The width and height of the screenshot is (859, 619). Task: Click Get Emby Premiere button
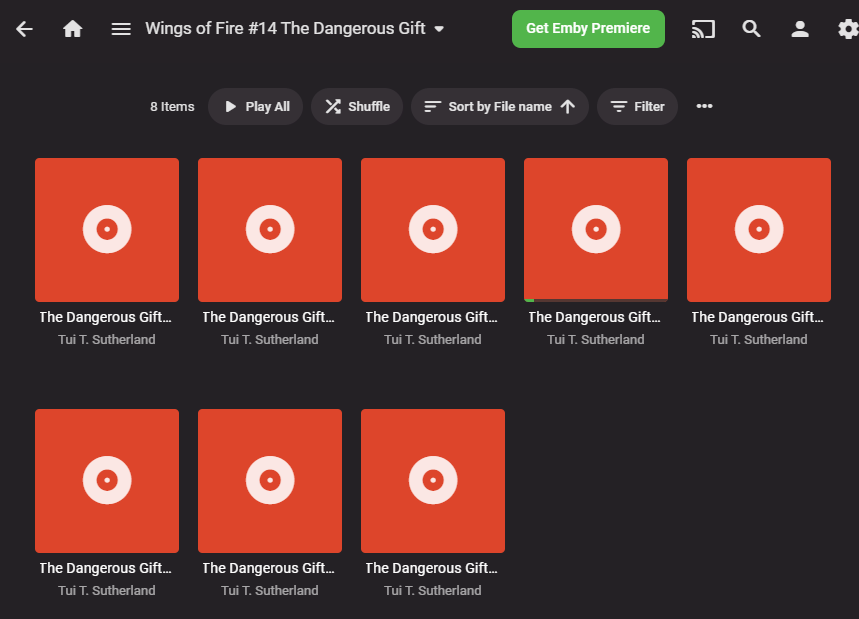(x=588, y=28)
